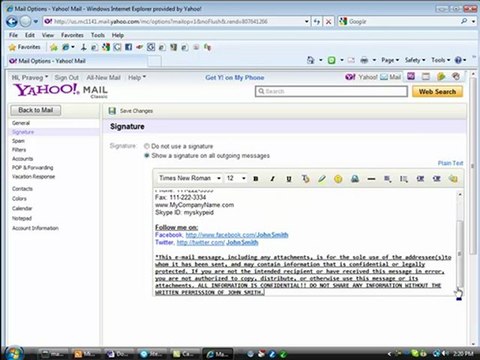Open the Get Y! on My Phone link
This screenshot has width=480, height=360.
[x=235, y=78]
